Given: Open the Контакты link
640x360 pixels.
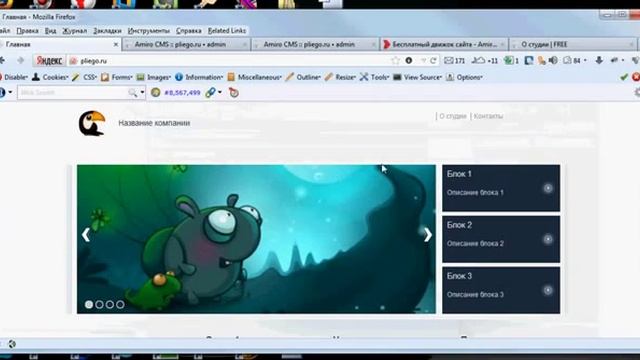Looking at the screenshot, I should pos(488,116).
